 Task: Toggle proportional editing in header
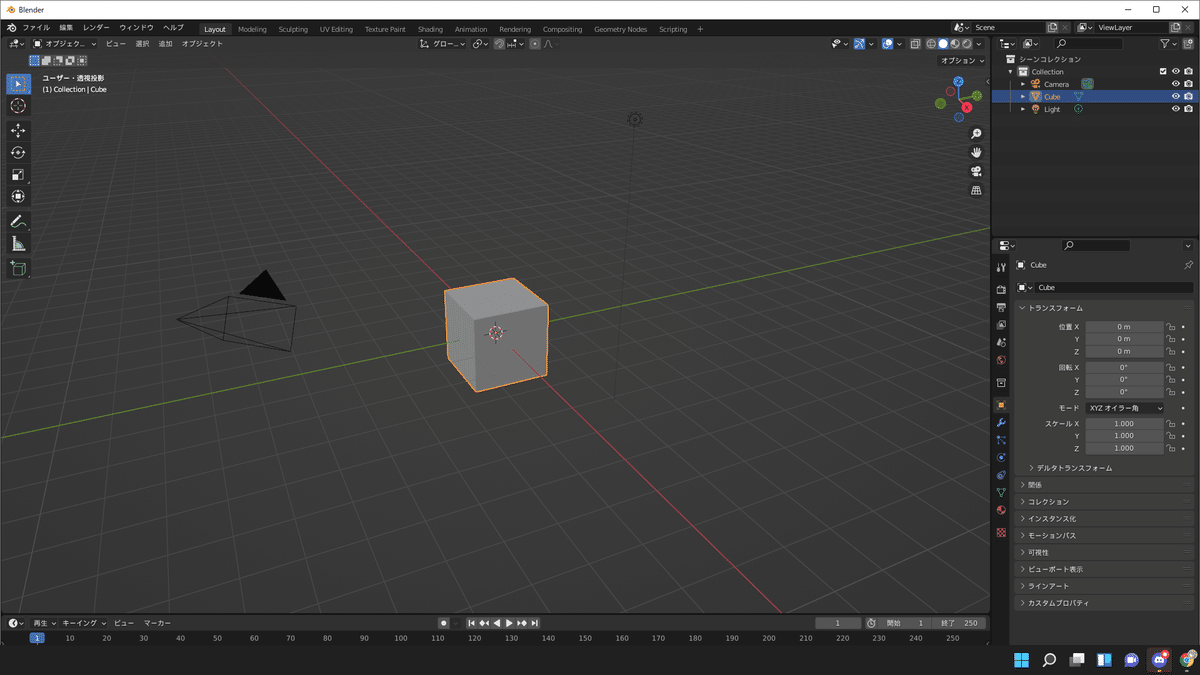click(x=535, y=44)
